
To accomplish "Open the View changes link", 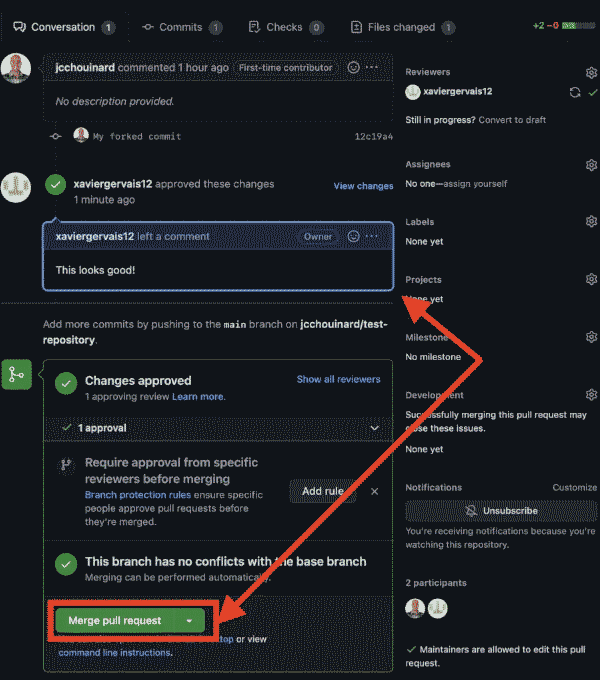I will point(363,186).
